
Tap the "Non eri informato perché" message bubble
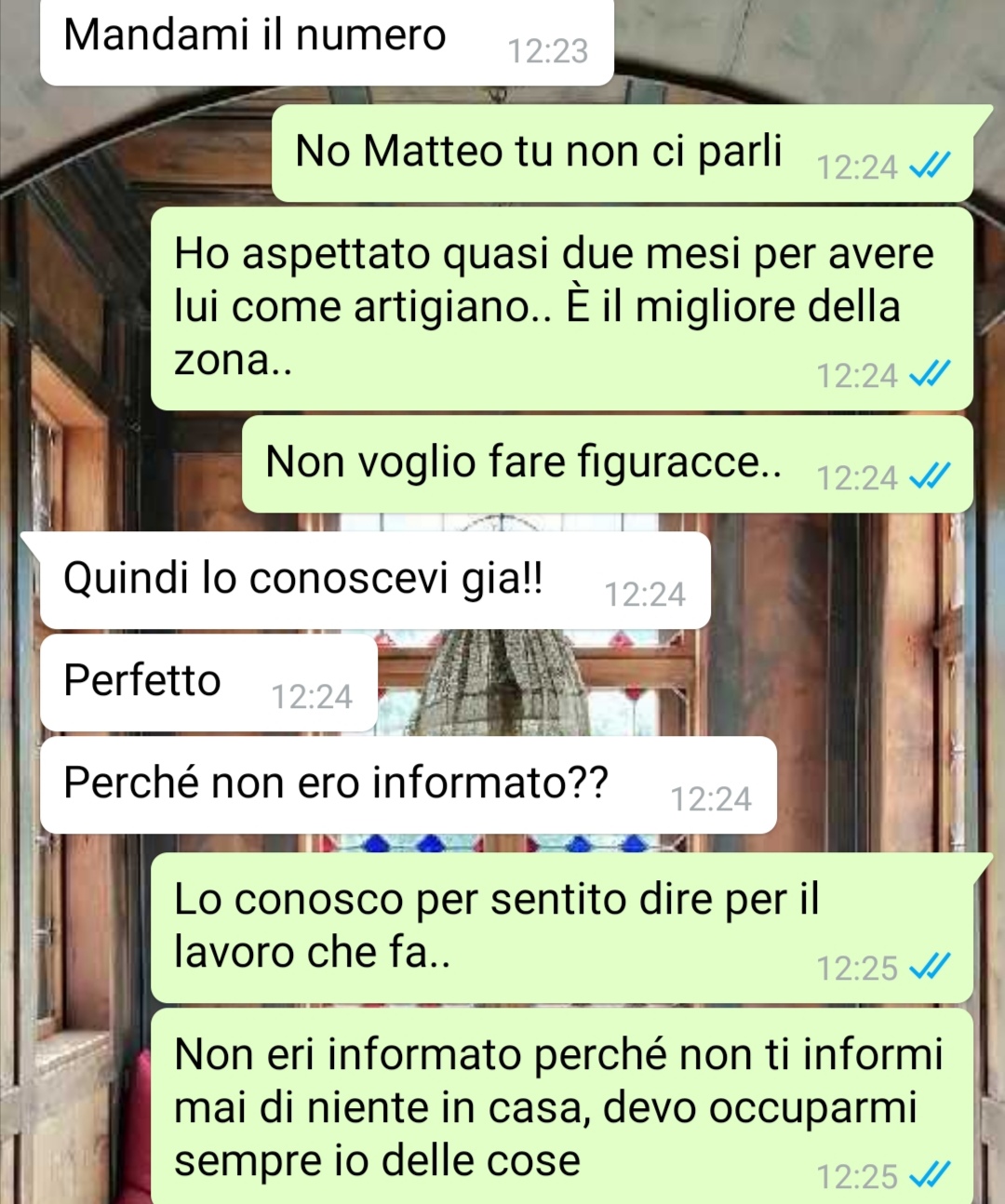(562, 1106)
